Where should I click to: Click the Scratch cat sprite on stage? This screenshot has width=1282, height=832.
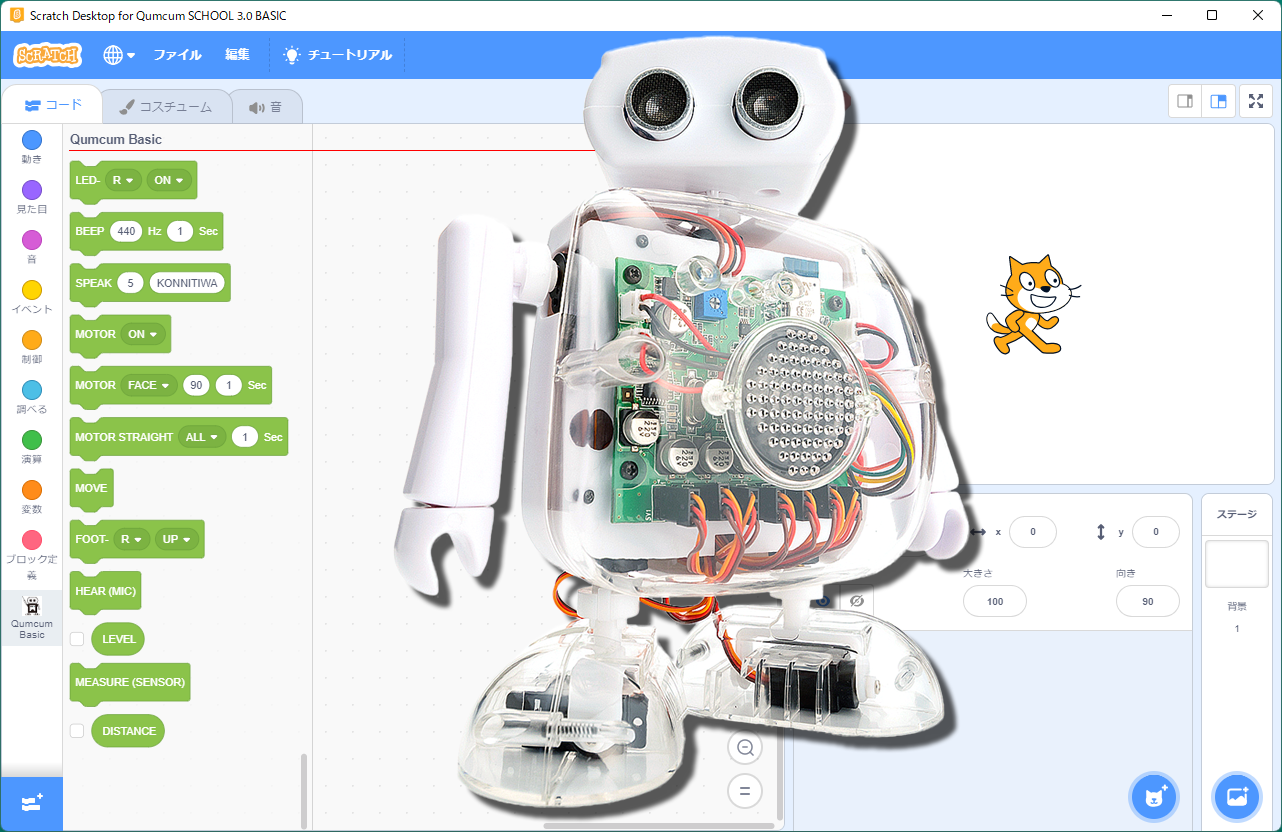tap(1033, 304)
